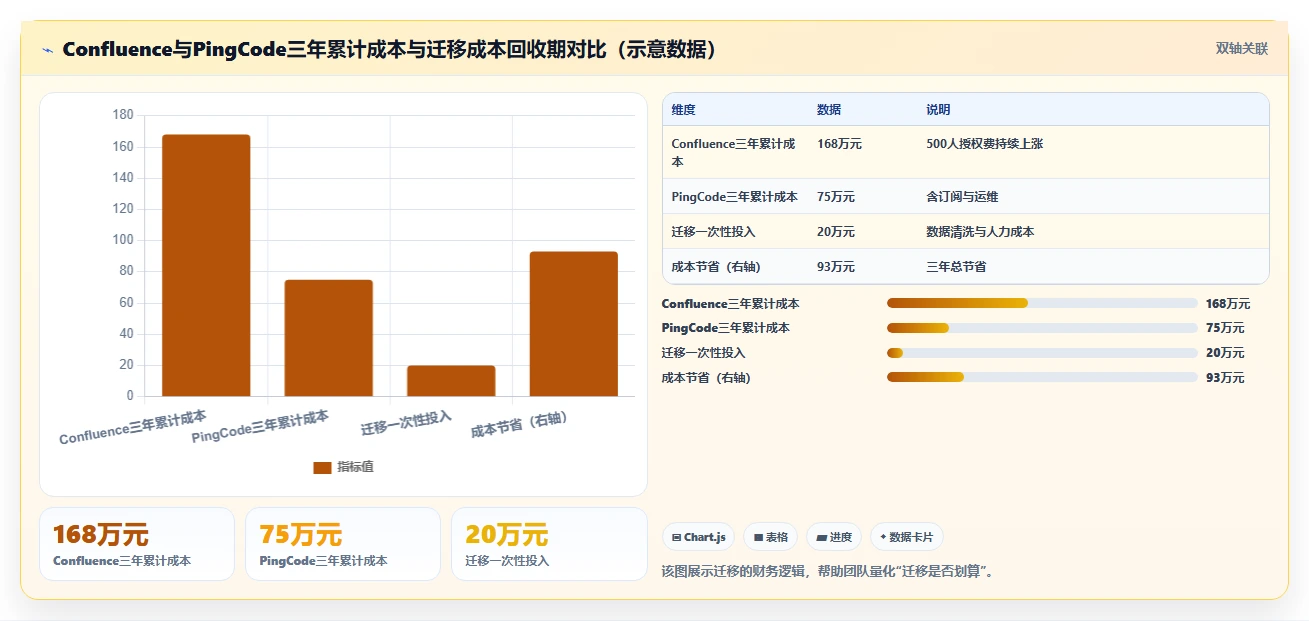Click the 指标值 legend color swatch
This screenshot has width=1309, height=621.
322,467
